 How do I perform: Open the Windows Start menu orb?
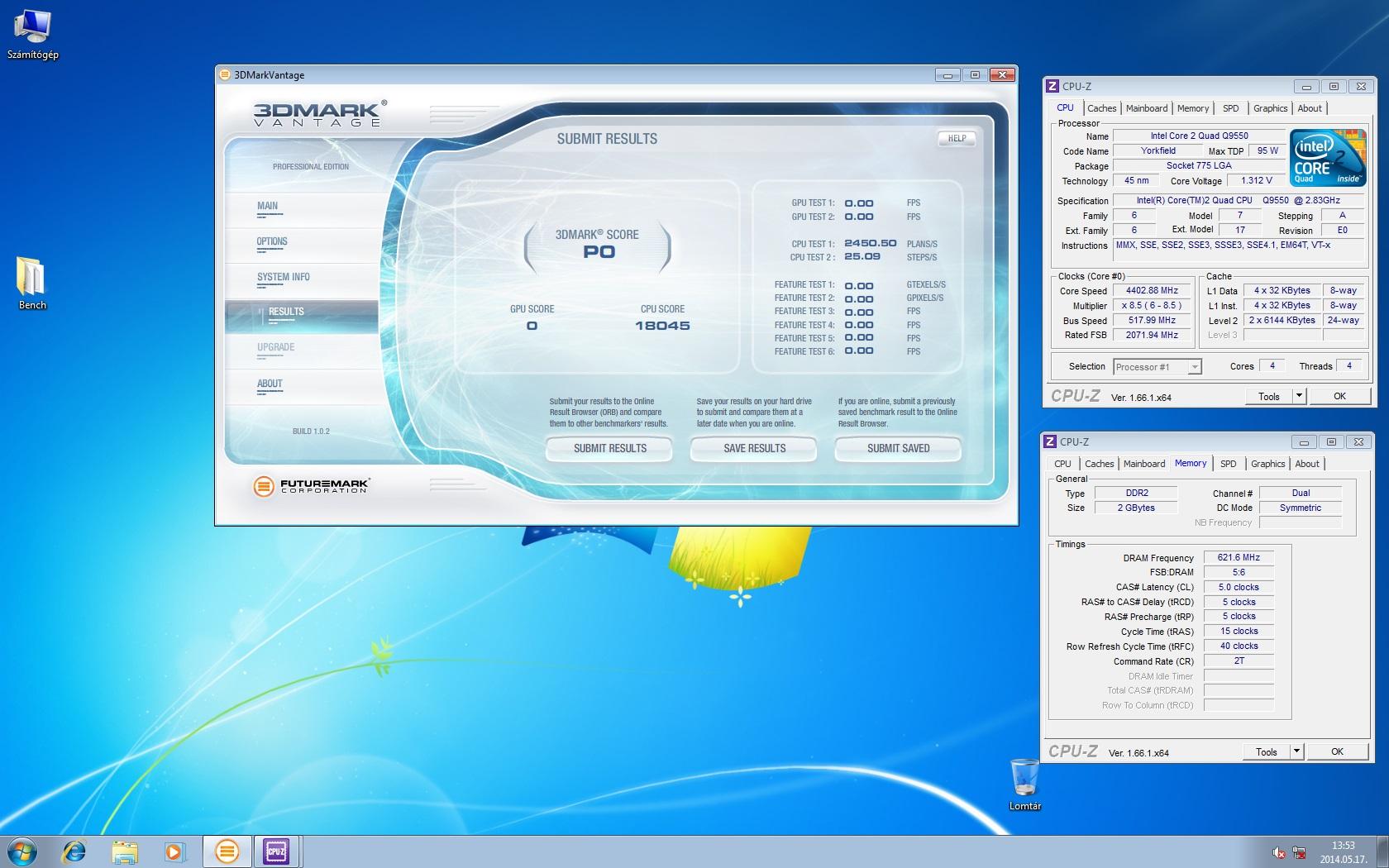[22, 851]
